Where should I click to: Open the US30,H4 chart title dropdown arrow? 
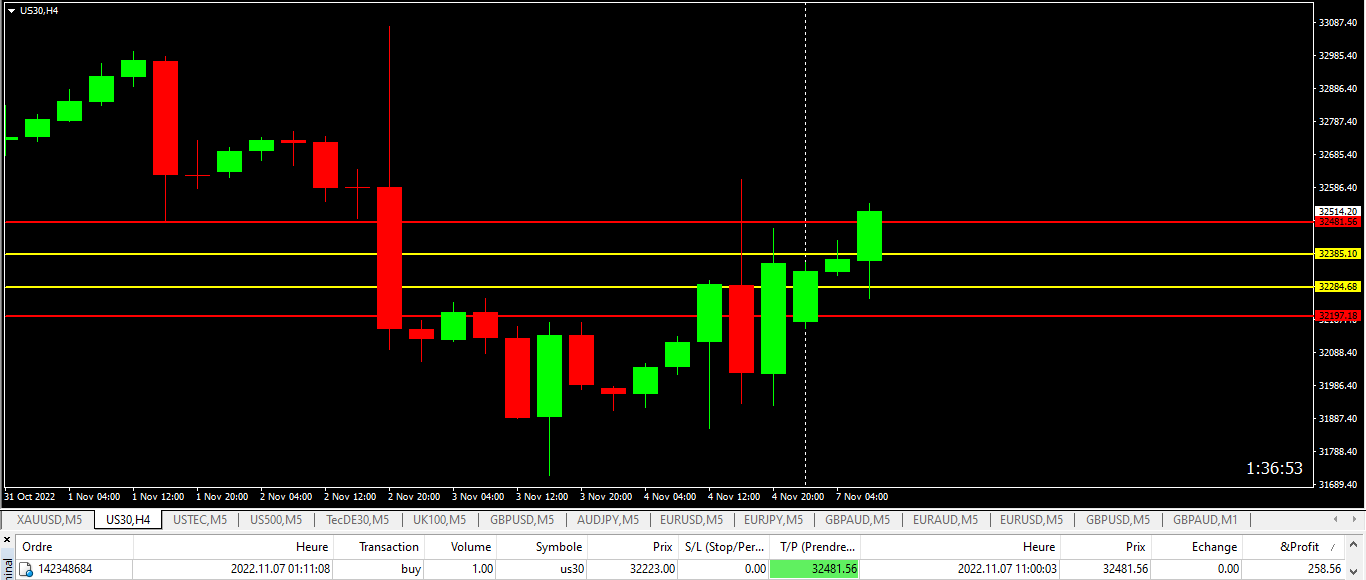pos(11,10)
